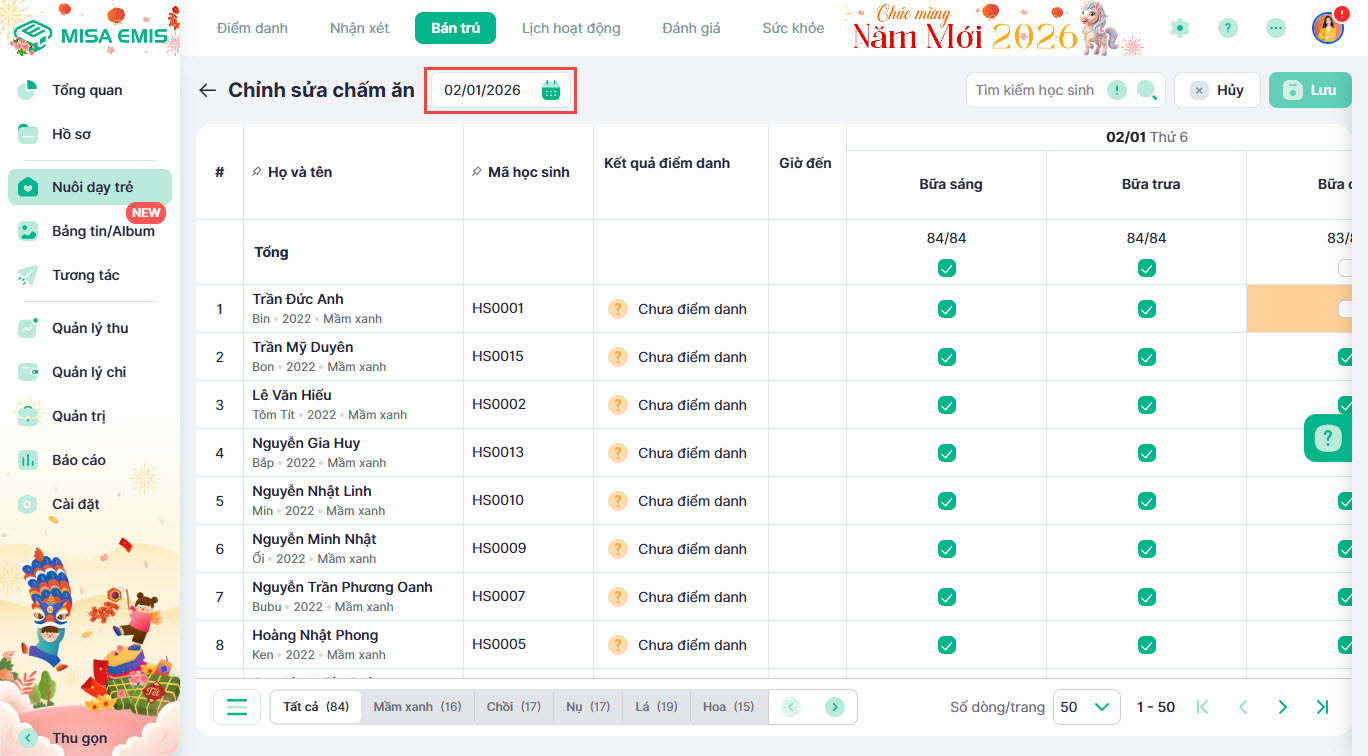This screenshot has height=756, width=1368.
Task: Uncheck Bữa trưa for Nguyễn Gia Huy
Action: pos(1146,453)
